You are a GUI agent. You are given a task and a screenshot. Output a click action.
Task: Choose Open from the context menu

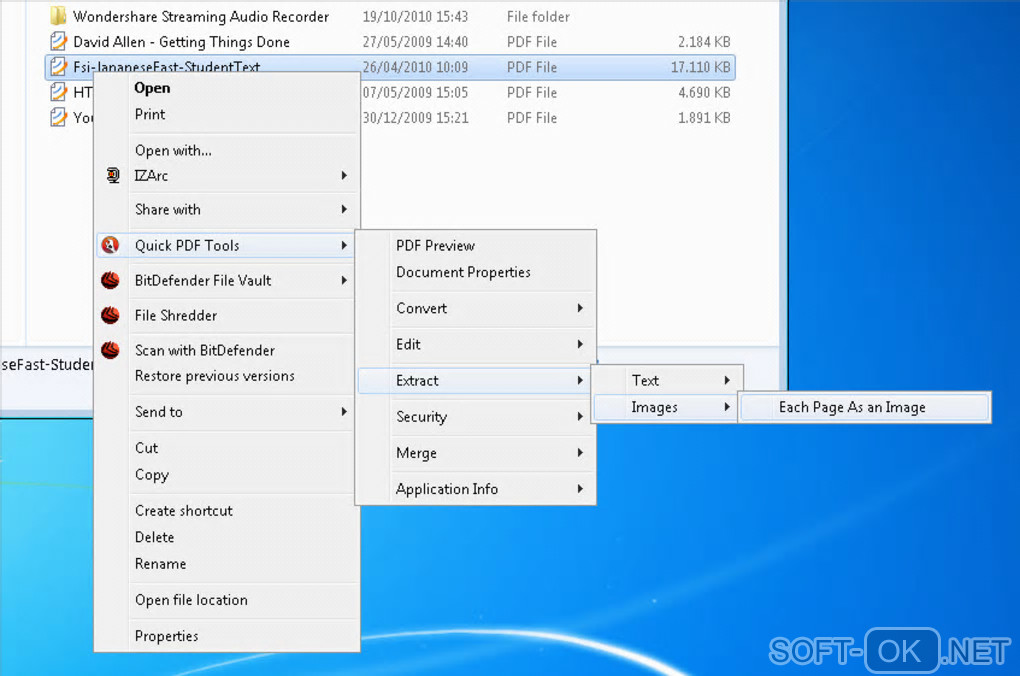pyautogui.click(x=152, y=88)
